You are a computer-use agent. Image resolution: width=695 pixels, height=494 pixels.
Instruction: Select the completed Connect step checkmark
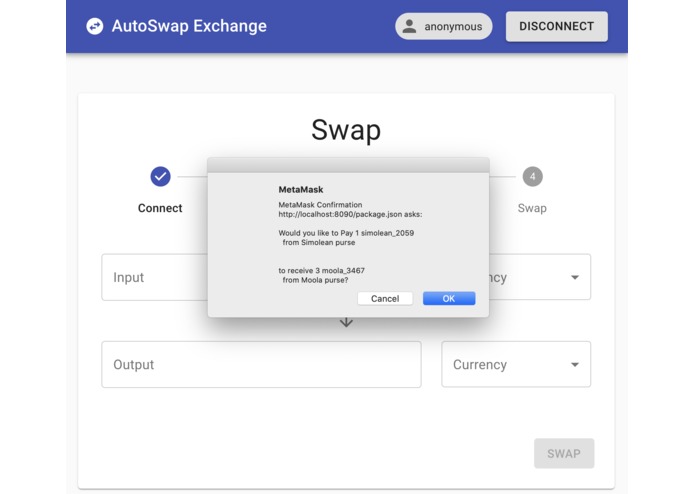[x=160, y=176]
